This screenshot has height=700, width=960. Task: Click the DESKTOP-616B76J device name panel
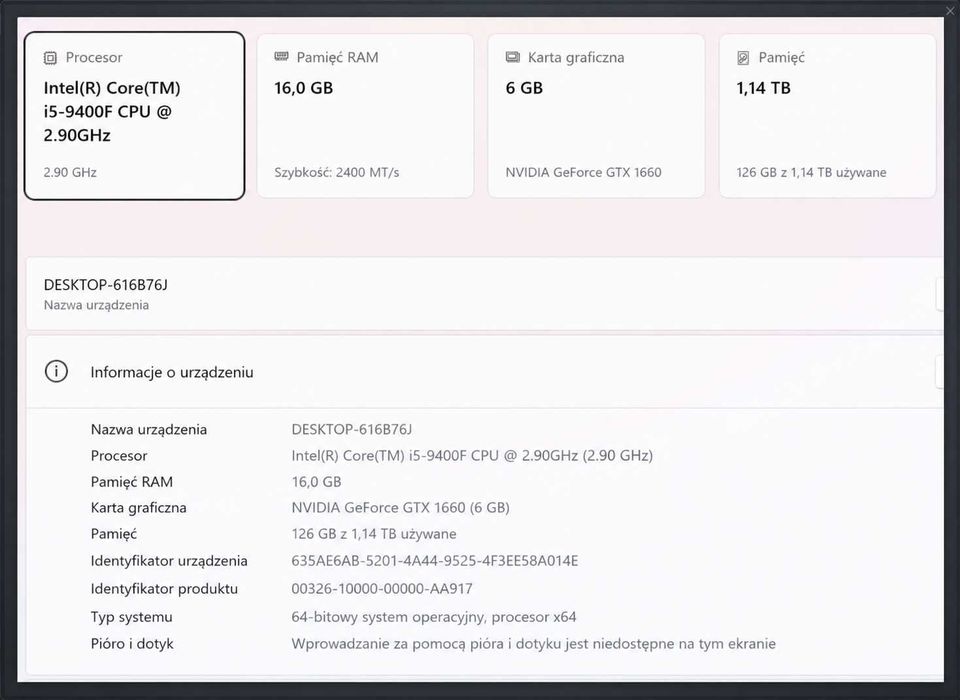(485, 294)
